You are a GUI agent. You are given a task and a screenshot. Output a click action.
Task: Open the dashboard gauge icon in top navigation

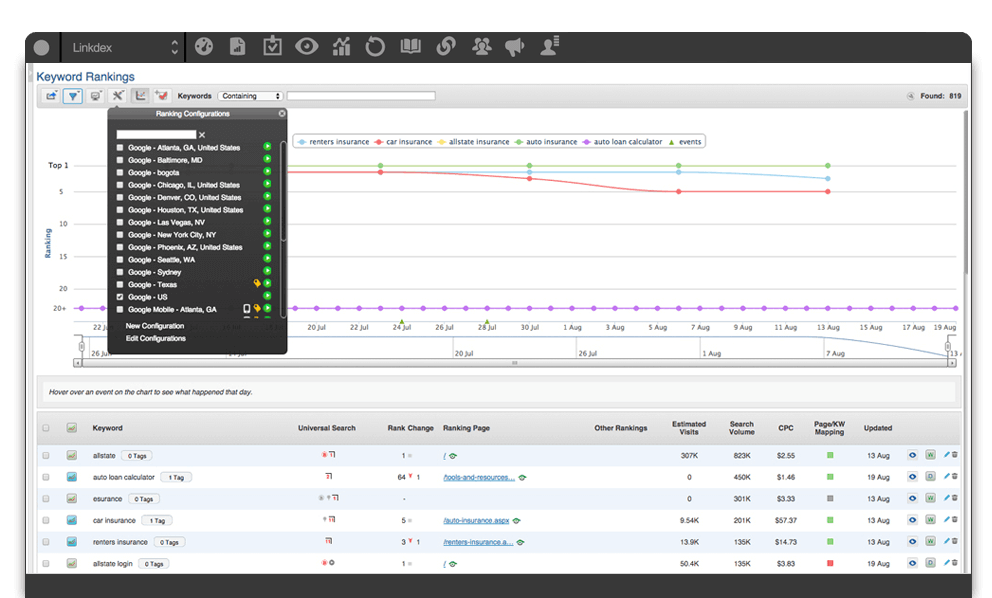pyautogui.click(x=204, y=46)
